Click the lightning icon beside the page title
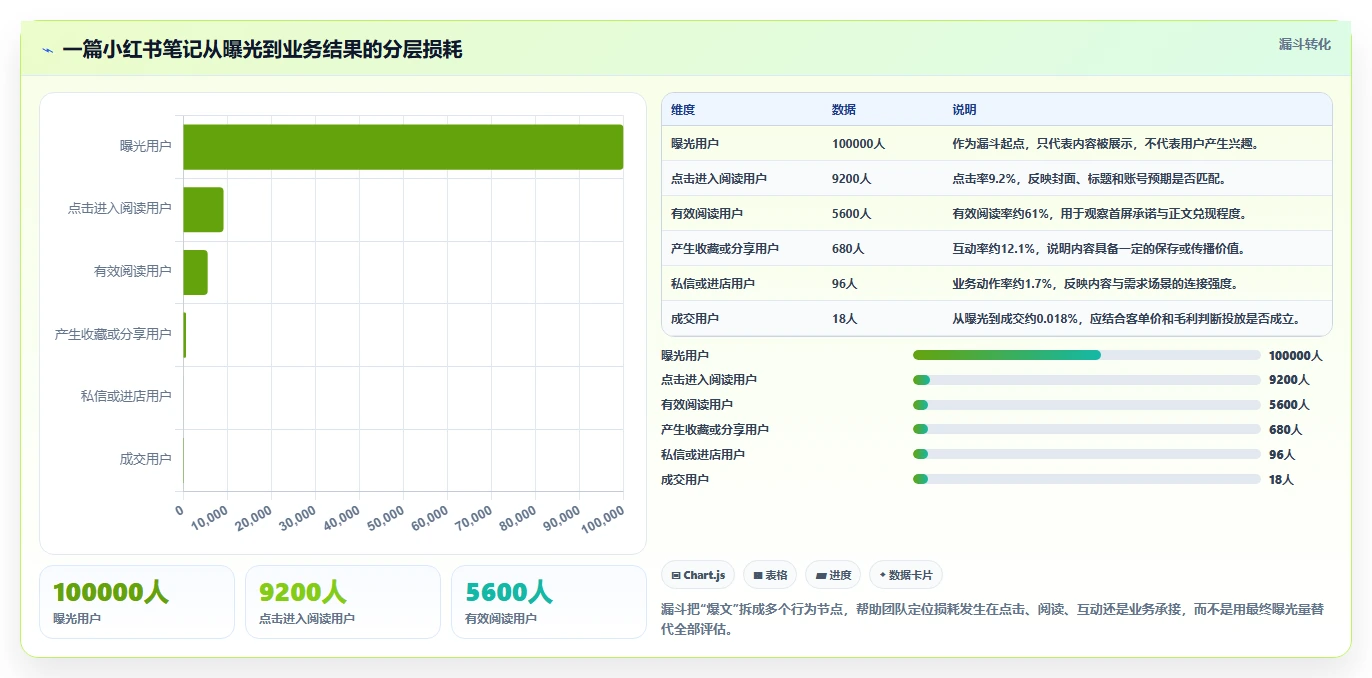 [47, 50]
